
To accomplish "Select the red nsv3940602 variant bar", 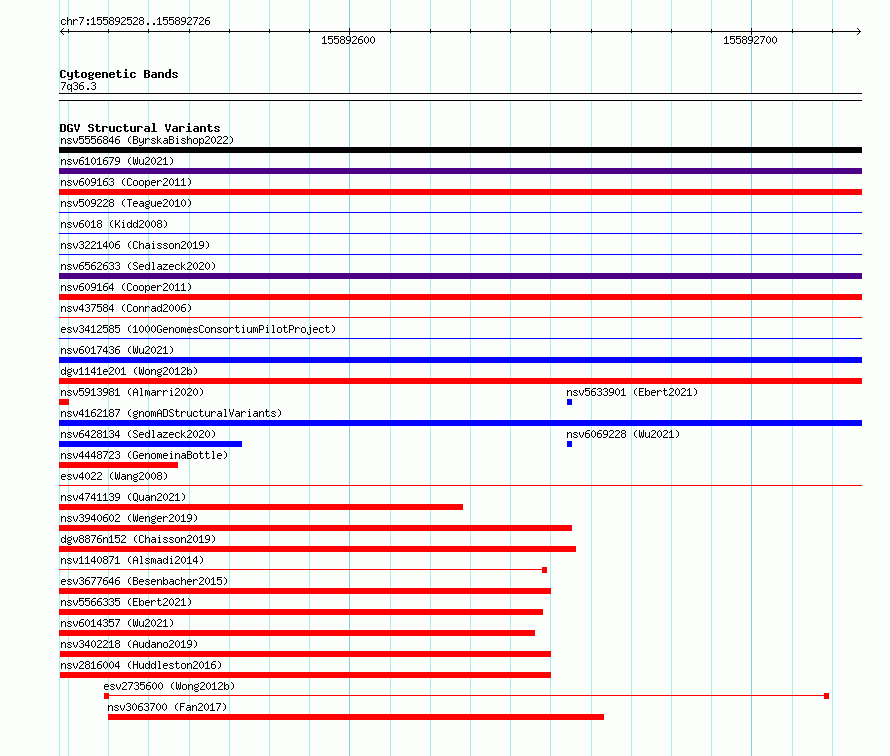I will pos(316,528).
